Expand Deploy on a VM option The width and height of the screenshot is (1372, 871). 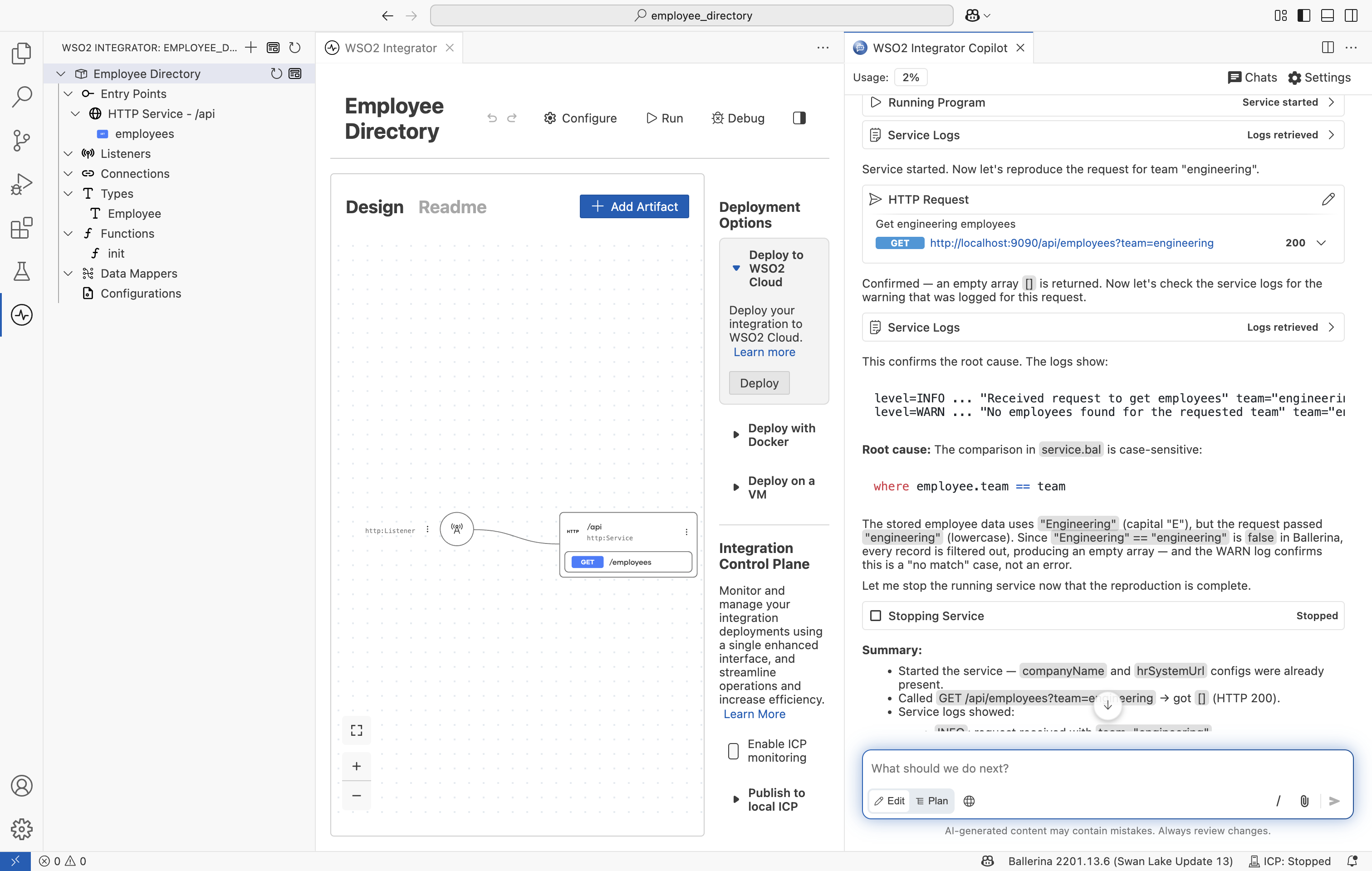coord(736,488)
